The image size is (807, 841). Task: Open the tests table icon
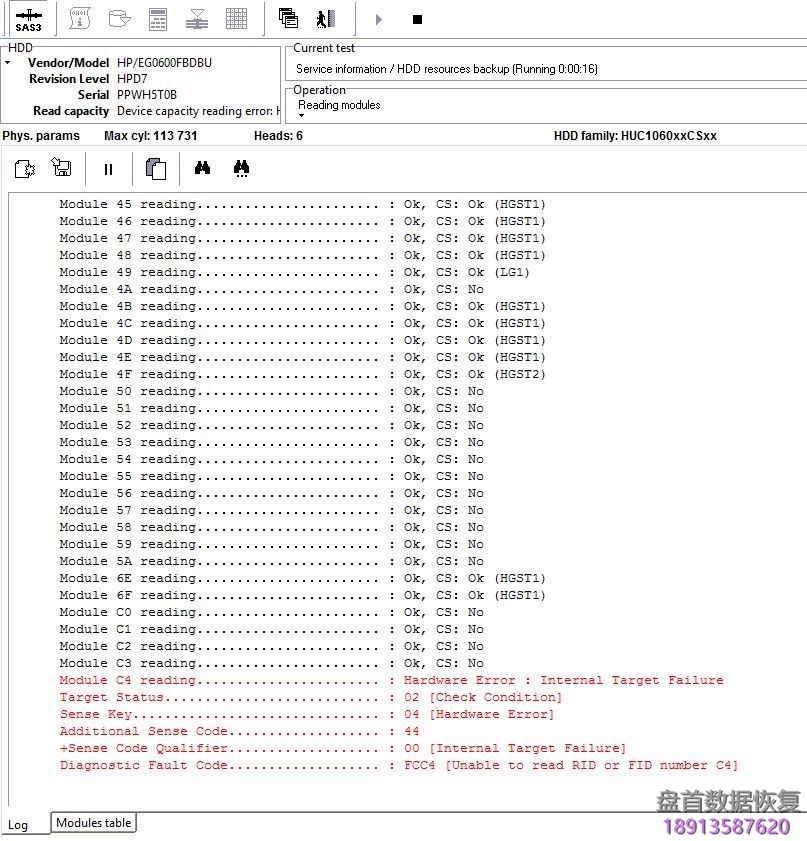click(x=158, y=17)
